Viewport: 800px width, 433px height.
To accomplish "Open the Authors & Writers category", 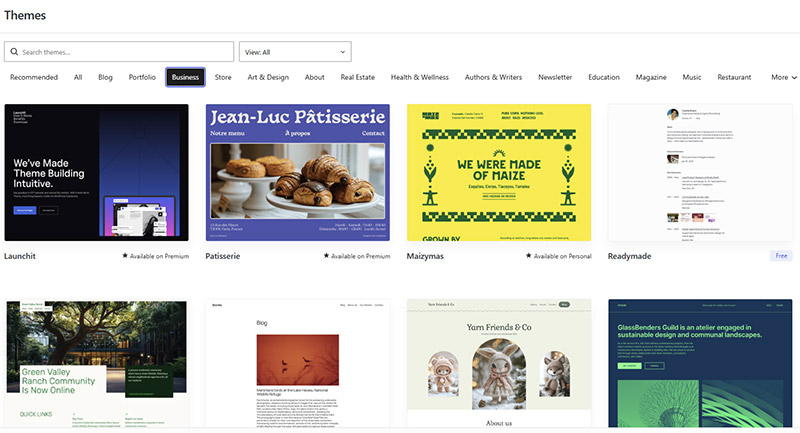I will click(x=493, y=77).
